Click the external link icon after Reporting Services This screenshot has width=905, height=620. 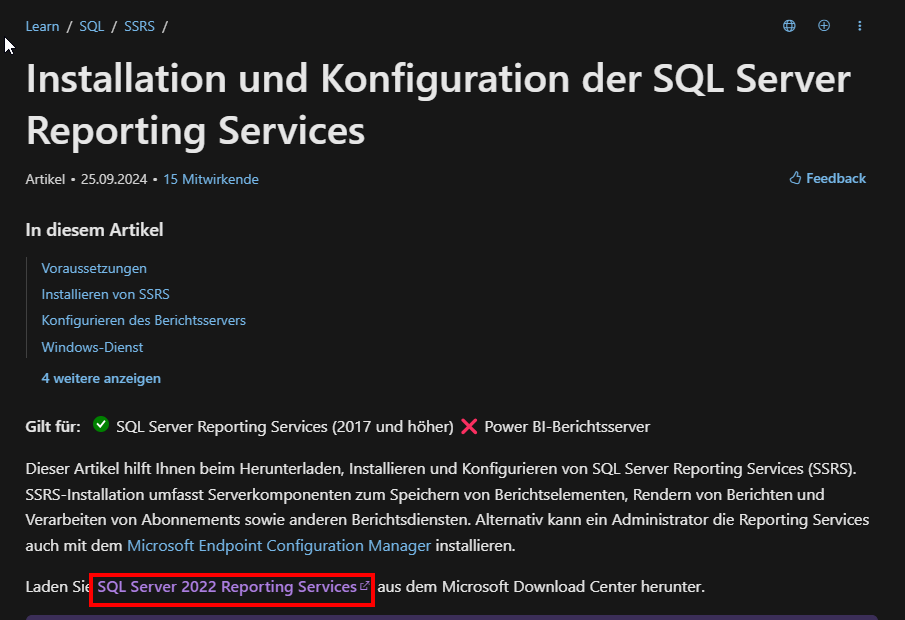[364, 586]
